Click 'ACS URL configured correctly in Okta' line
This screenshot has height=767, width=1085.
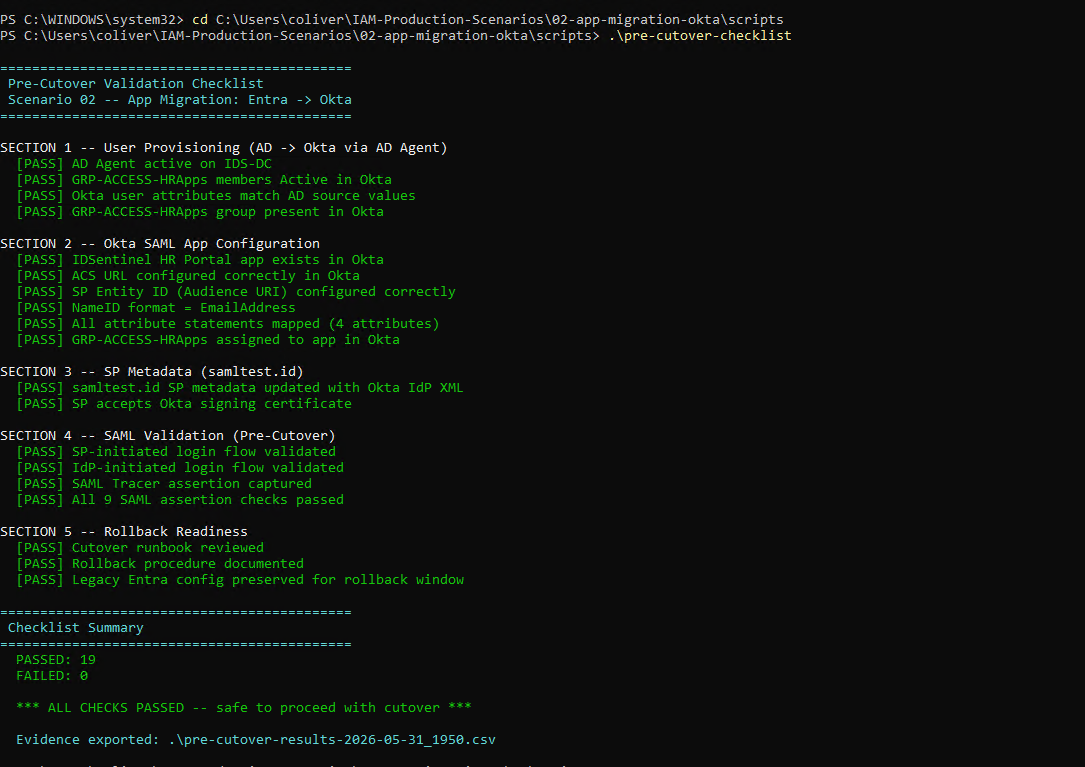188,276
